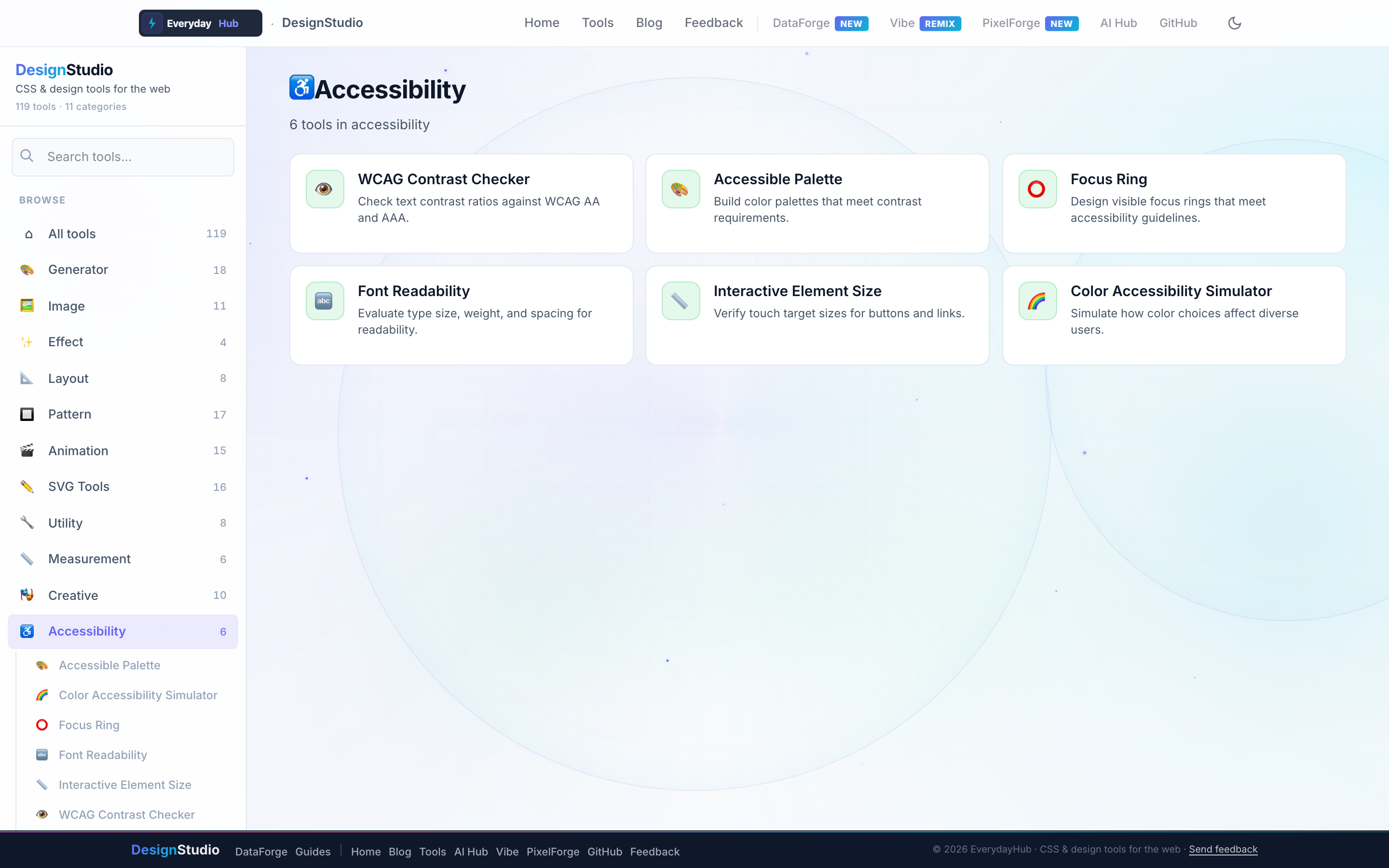Click the sidebar WCAG Contrast Checker eye icon
This screenshot has height=868, width=1389.
[x=42, y=814]
